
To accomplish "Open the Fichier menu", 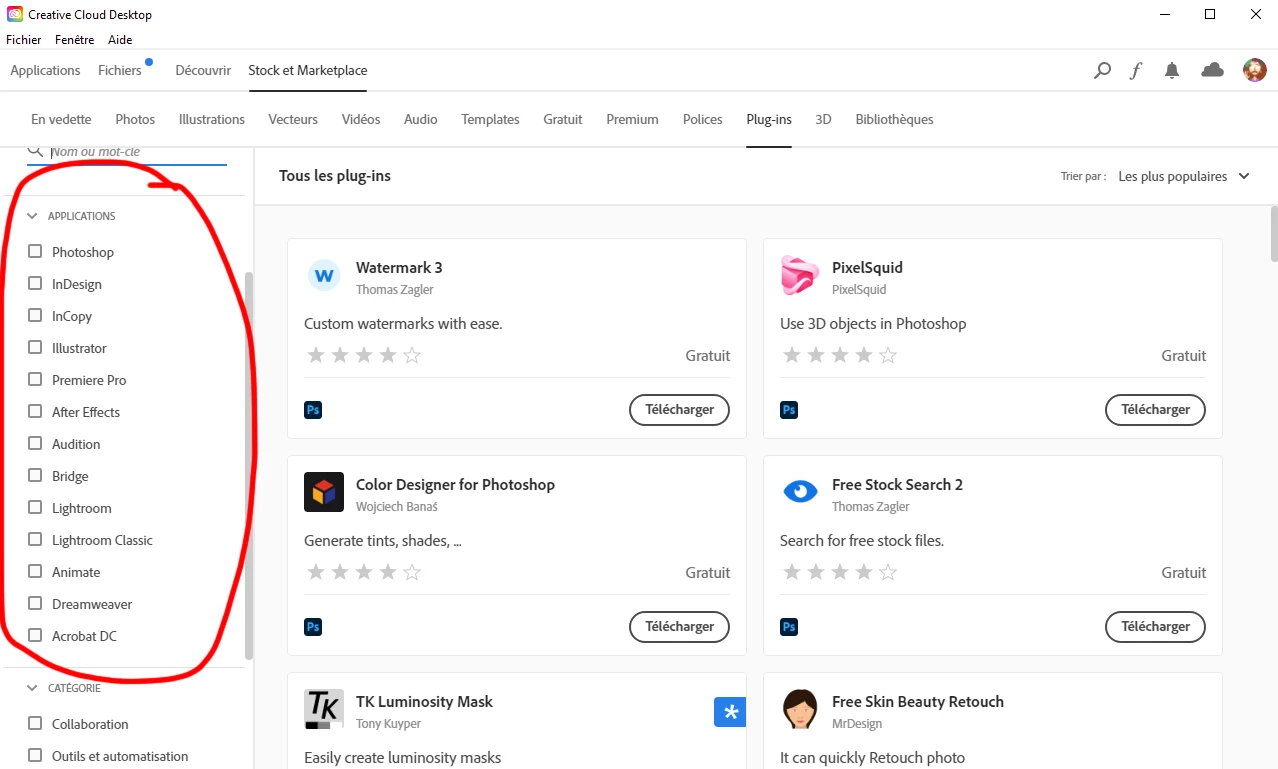I will pos(24,40).
